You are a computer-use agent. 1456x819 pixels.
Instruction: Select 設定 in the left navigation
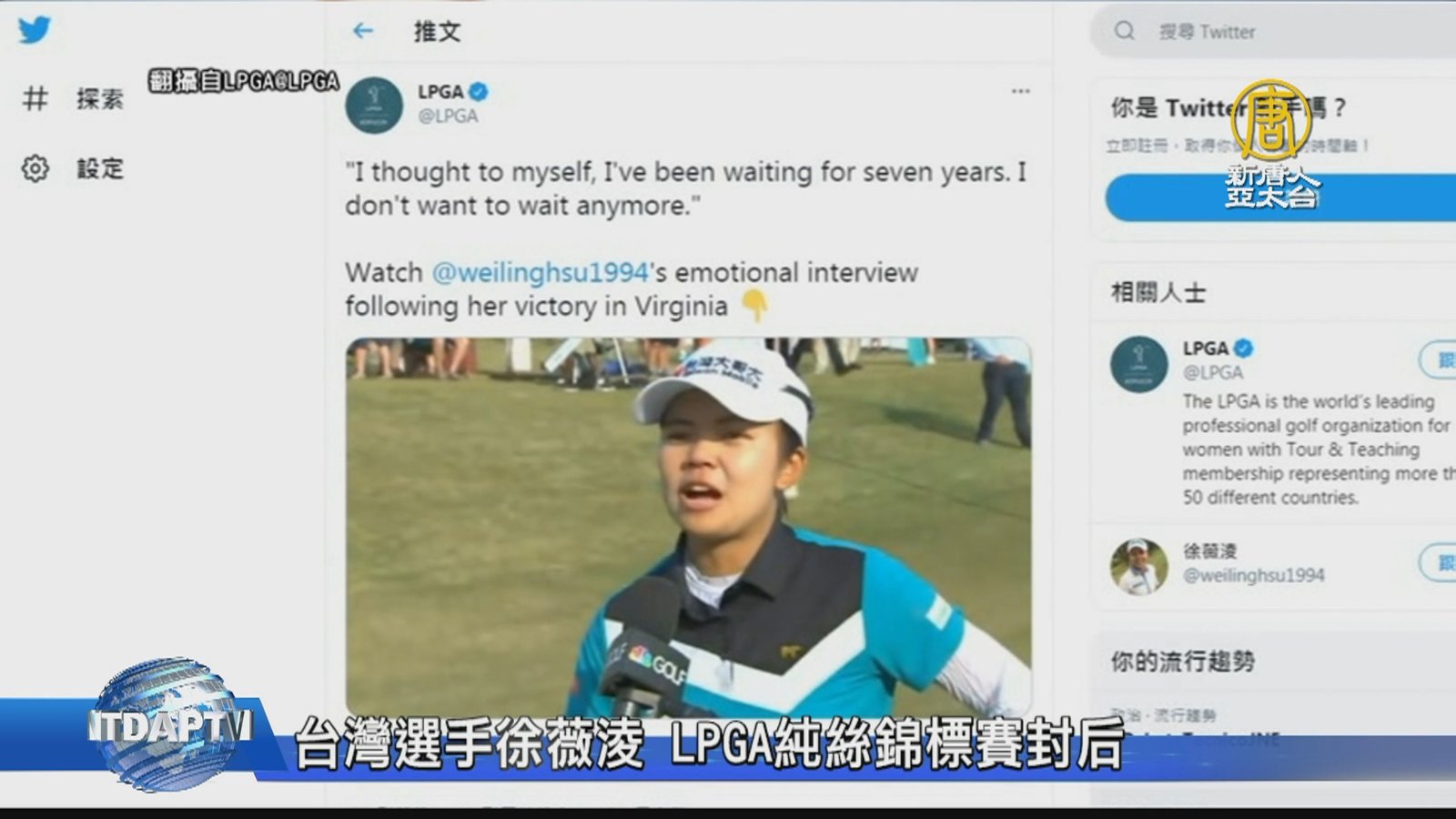point(99,168)
